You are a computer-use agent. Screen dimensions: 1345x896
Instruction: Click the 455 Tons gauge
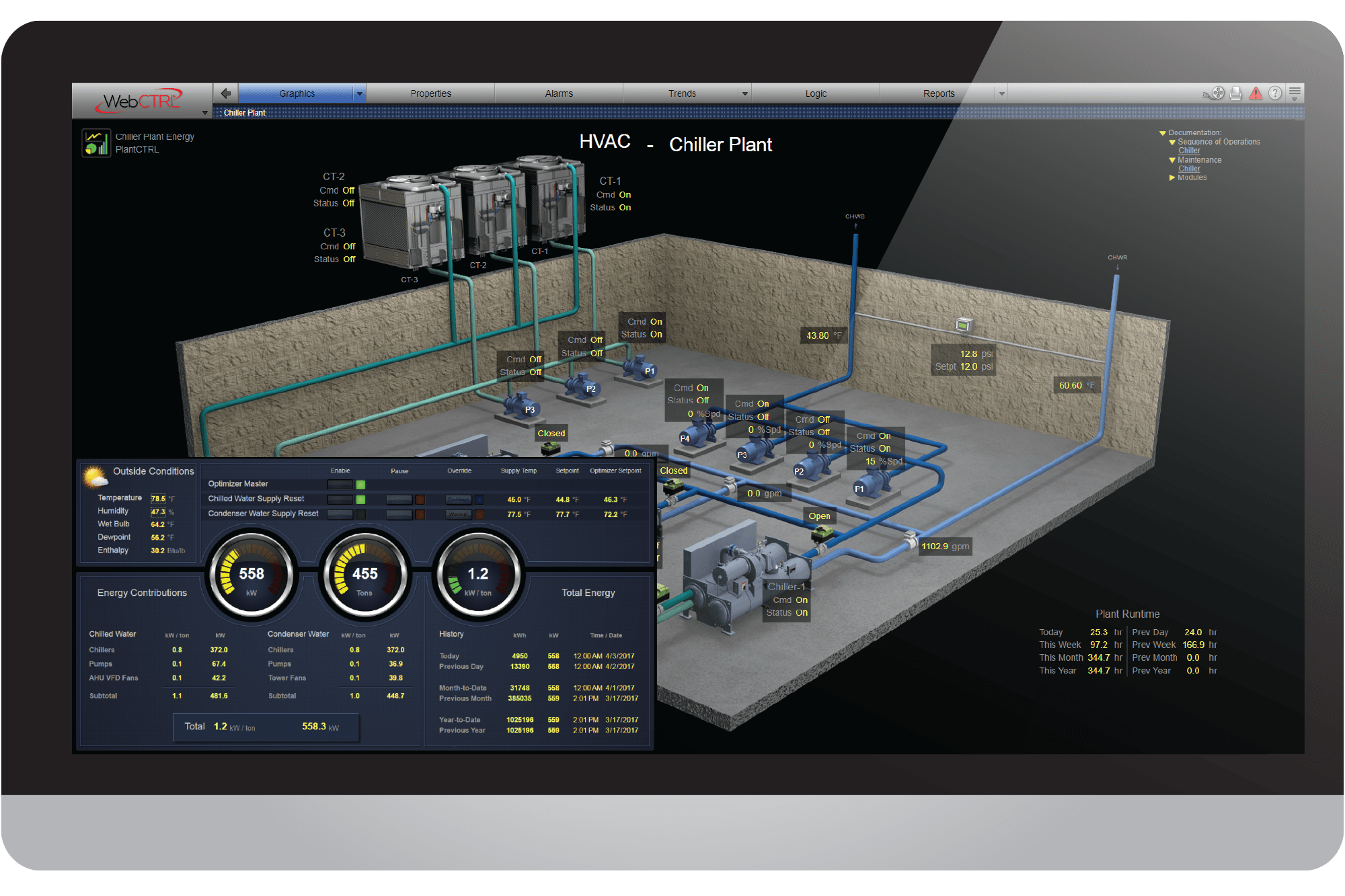(x=364, y=575)
